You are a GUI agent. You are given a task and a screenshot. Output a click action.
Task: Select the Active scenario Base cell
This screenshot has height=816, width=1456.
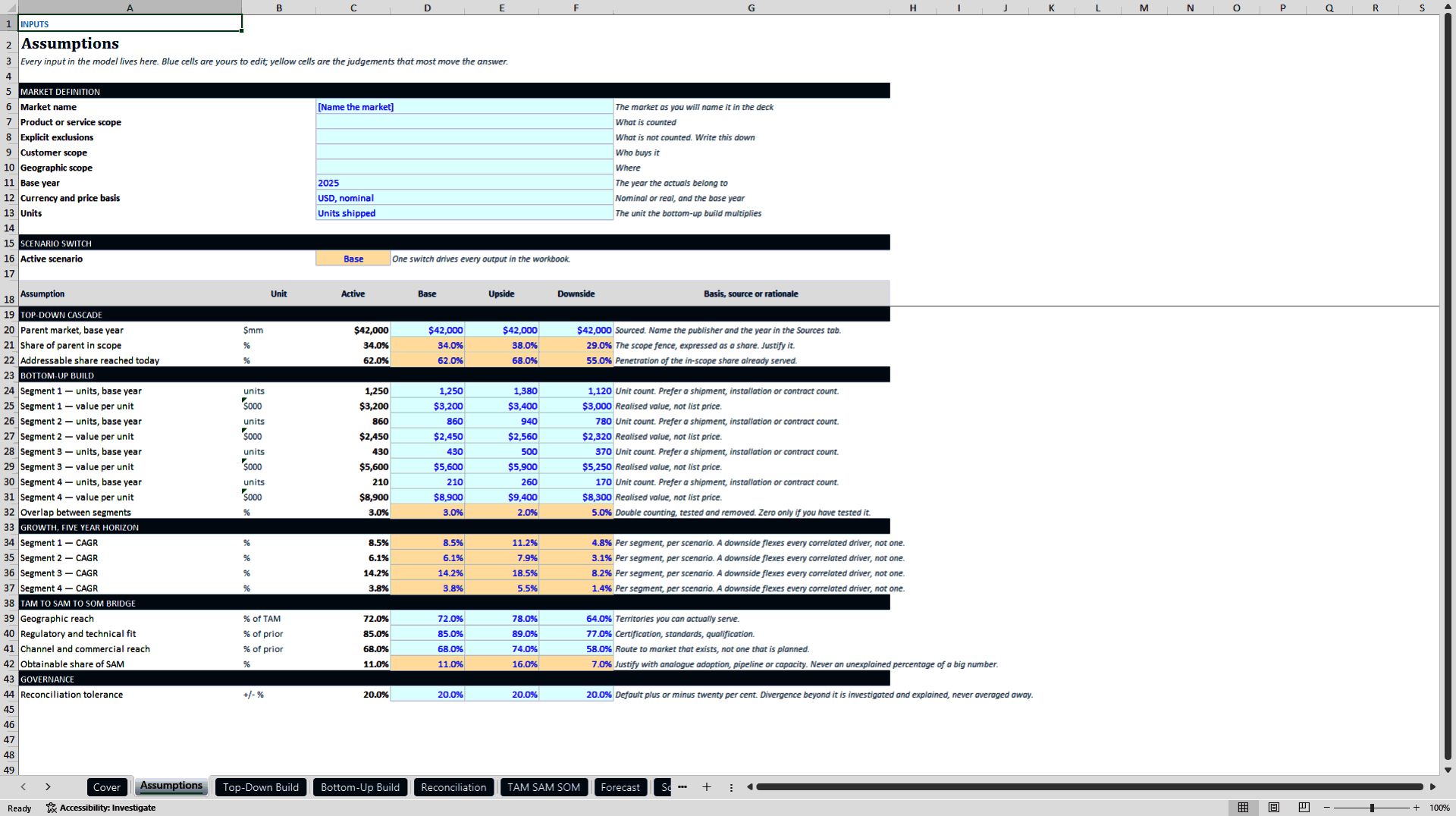point(353,259)
